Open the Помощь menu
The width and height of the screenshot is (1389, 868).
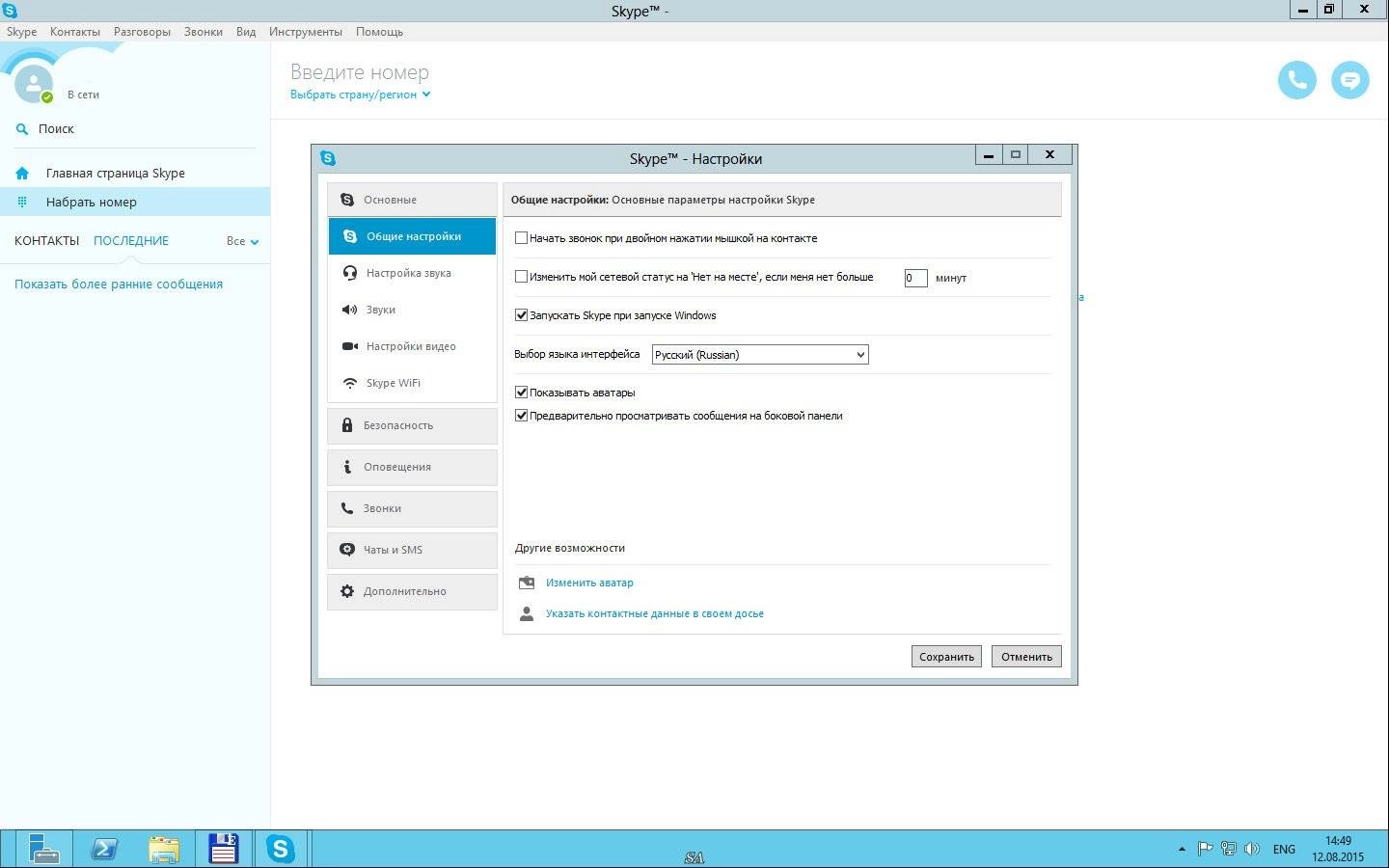(379, 32)
